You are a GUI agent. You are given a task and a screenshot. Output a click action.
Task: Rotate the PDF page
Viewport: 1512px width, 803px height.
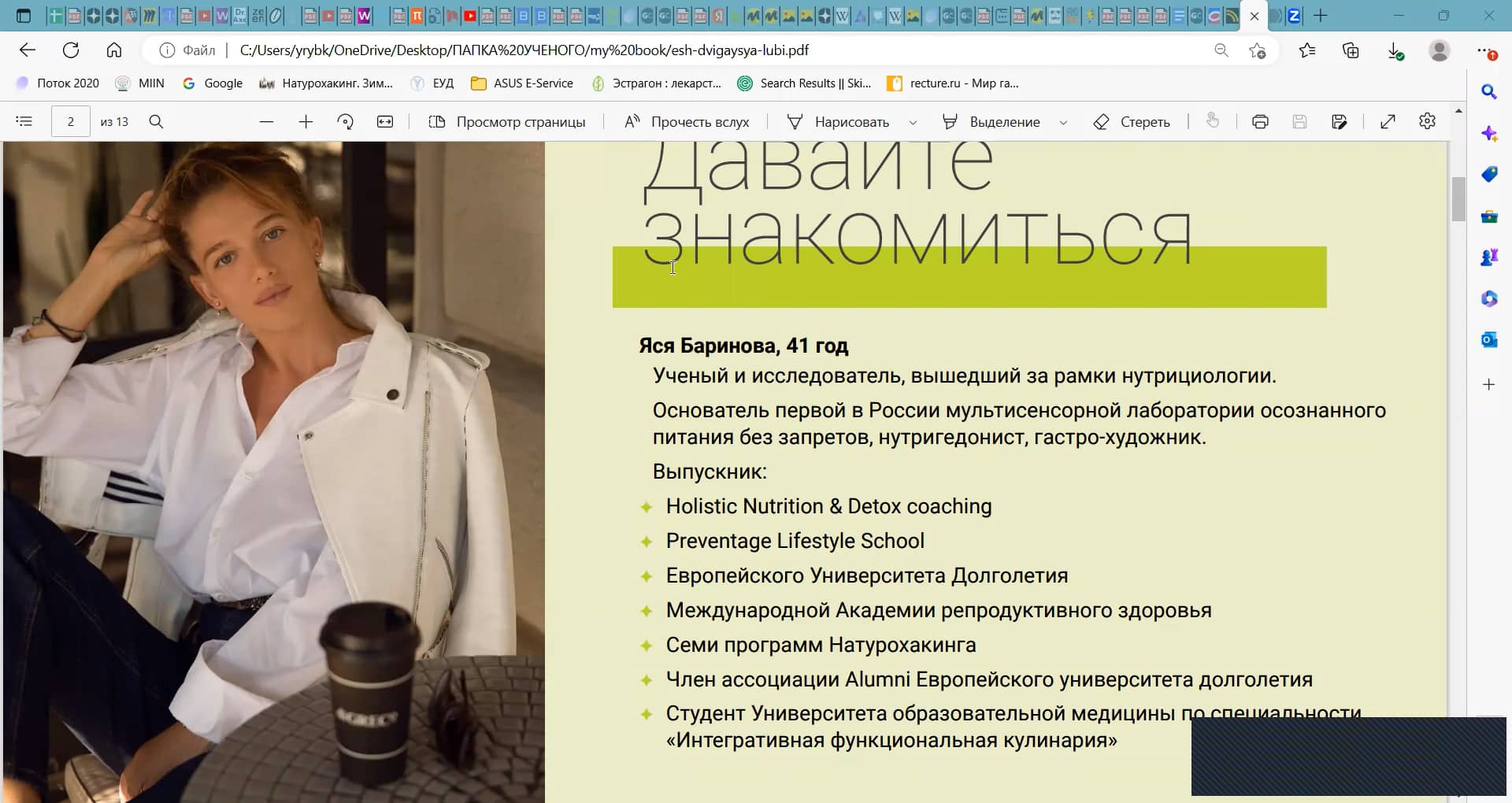coord(345,122)
